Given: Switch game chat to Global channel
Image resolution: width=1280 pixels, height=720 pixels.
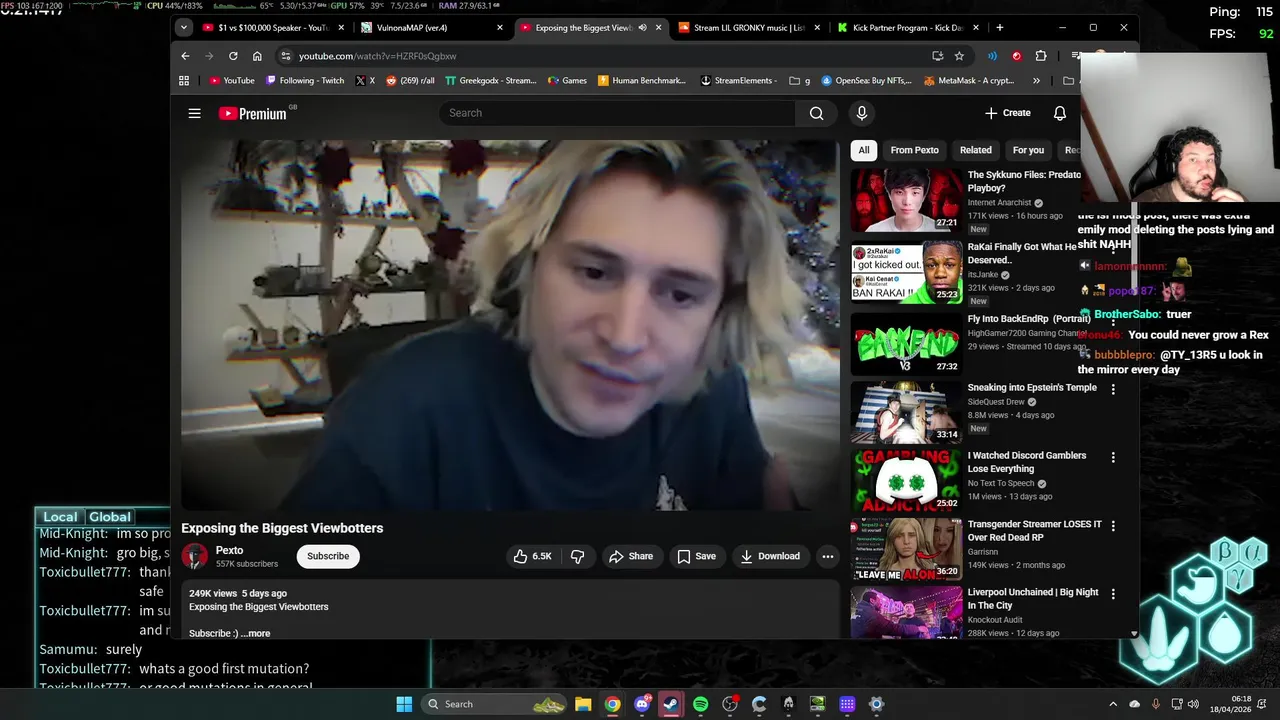Looking at the screenshot, I should coord(110,517).
